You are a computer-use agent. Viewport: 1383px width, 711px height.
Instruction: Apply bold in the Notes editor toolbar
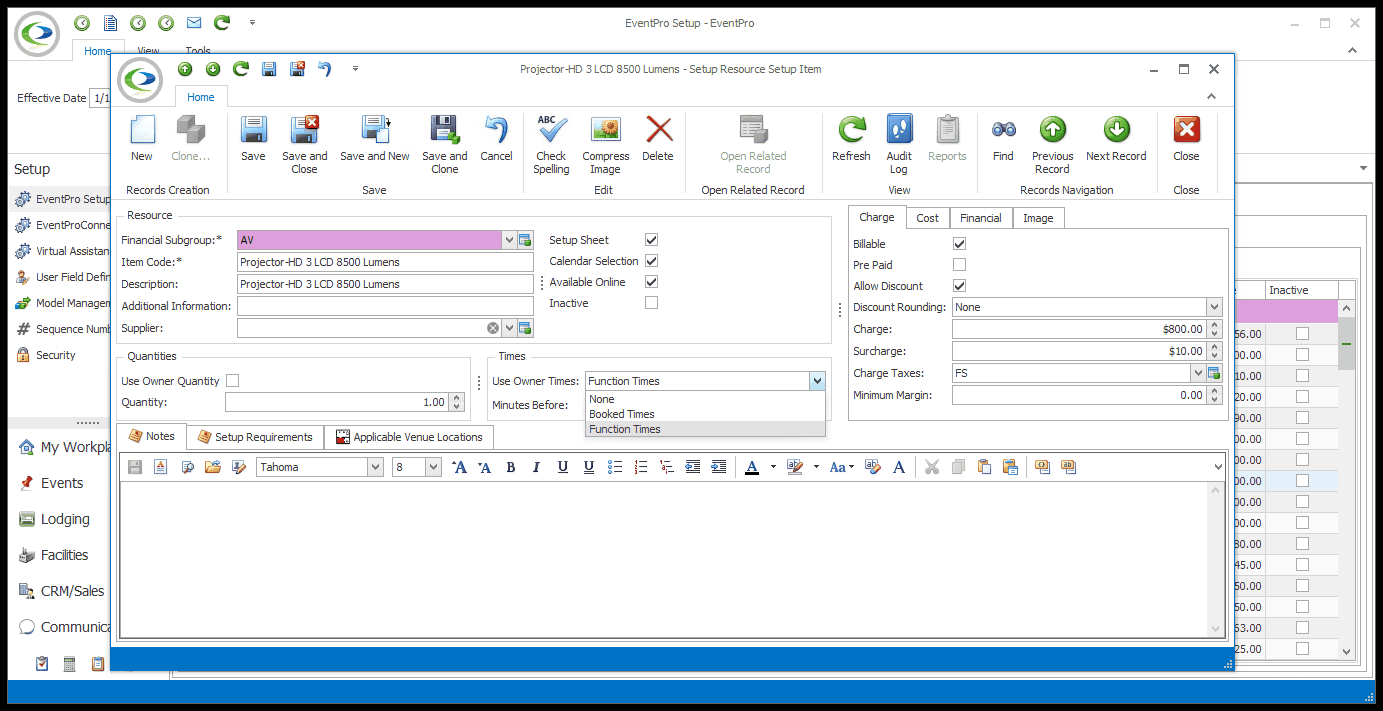pyautogui.click(x=510, y=467)
